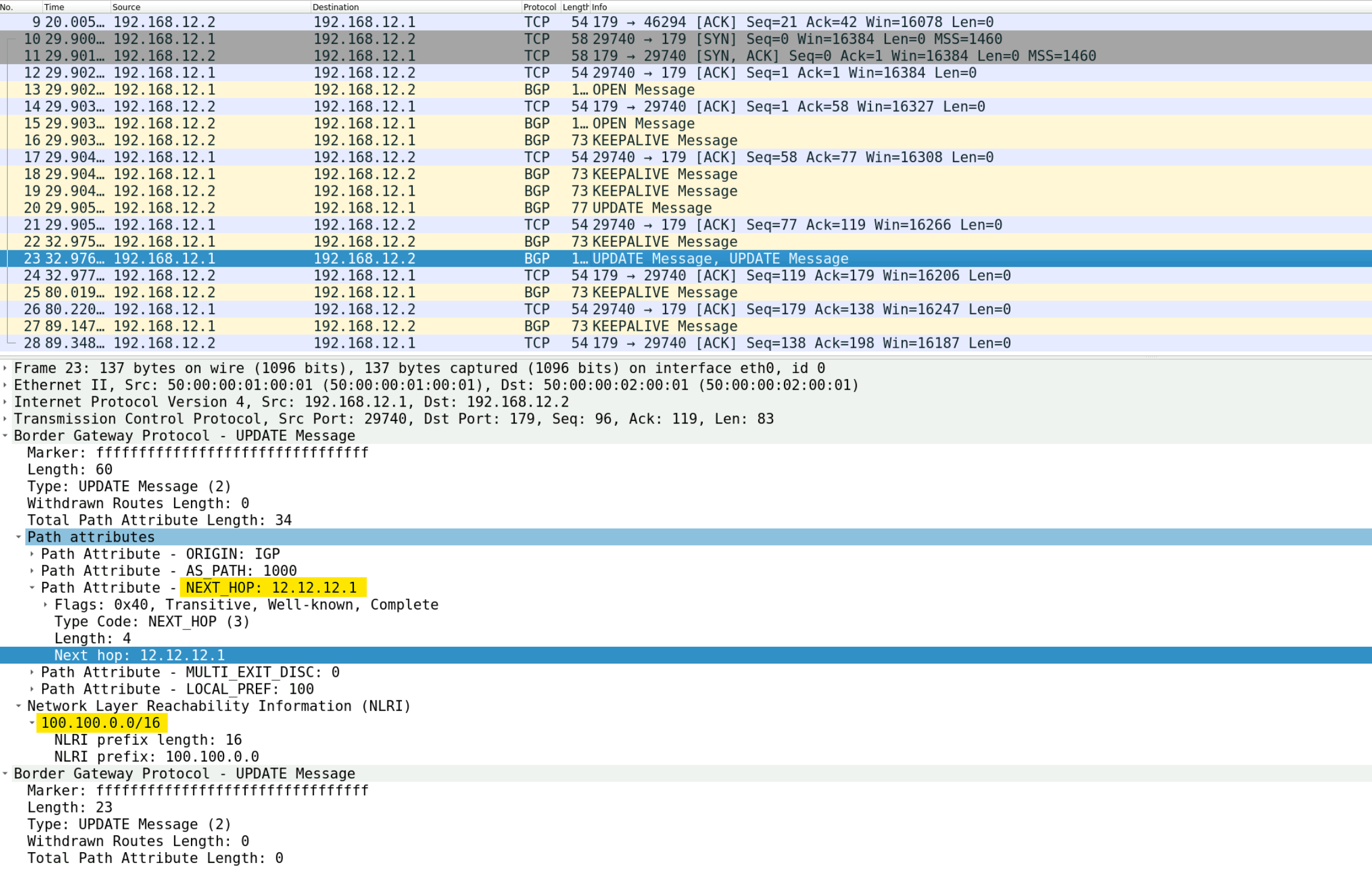Collapse the first BGP UPDATE Message section
The image size is (1372, 887).
pos(5,435)
